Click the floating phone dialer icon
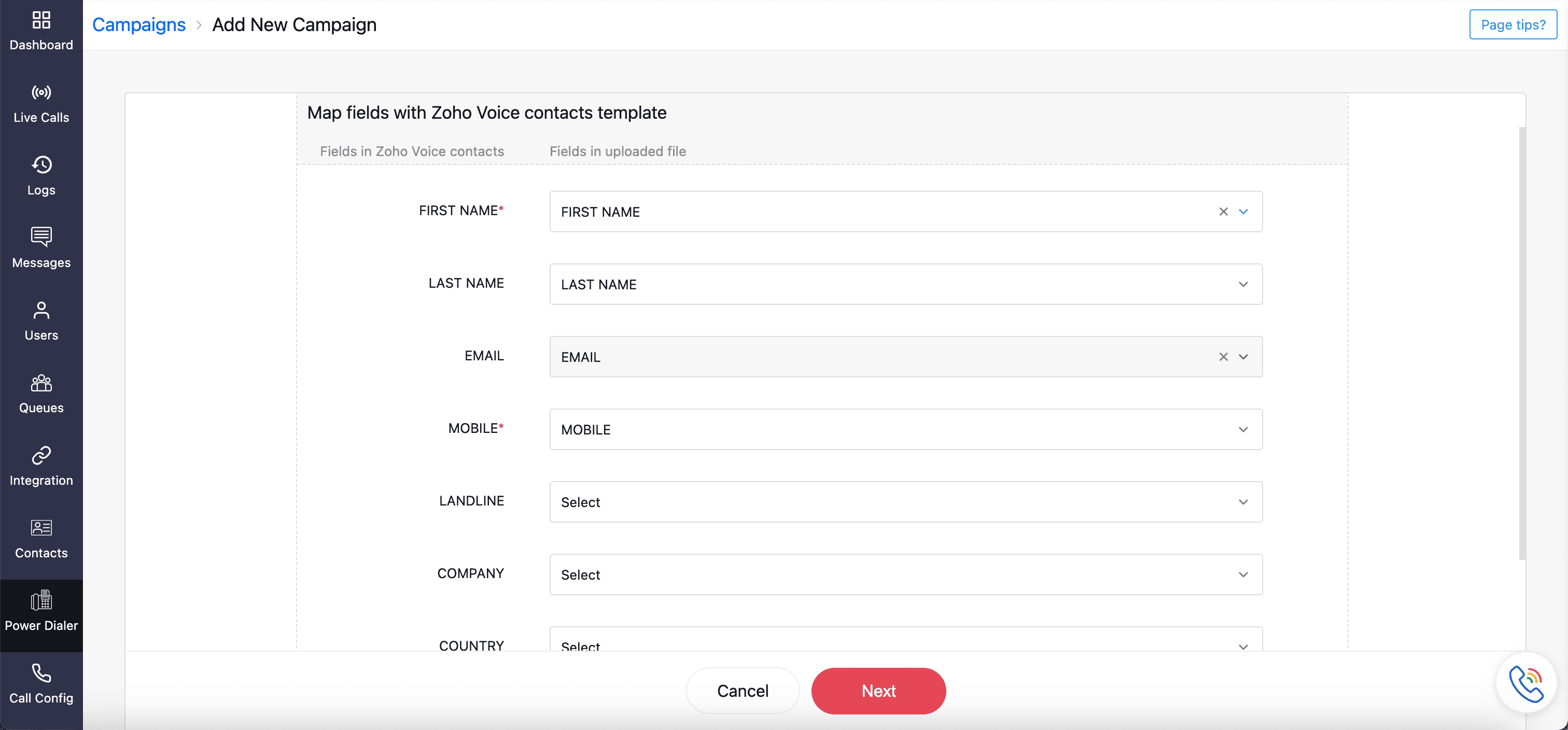The height and width of the screenshot is (730, 1568). click(x=1526, y=682)
